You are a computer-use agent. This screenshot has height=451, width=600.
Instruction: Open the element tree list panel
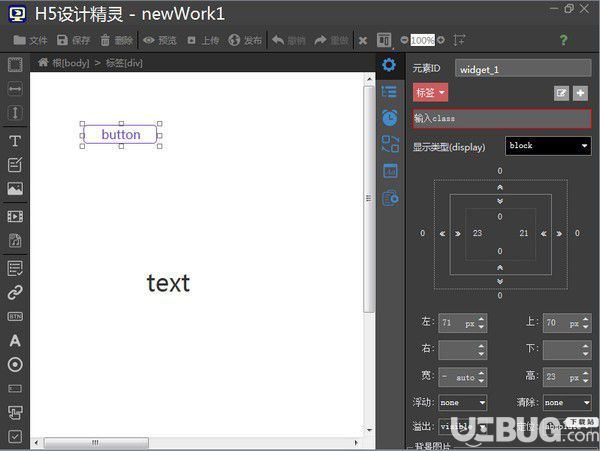pyautogui.click(x=389, y=92)
